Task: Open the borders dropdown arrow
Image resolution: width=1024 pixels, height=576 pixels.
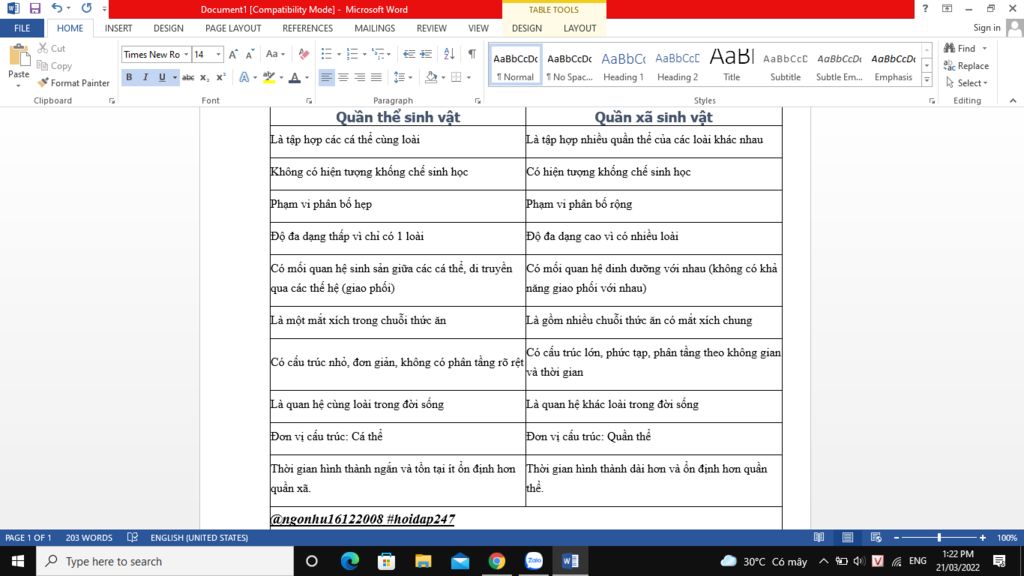Action: 469,77
